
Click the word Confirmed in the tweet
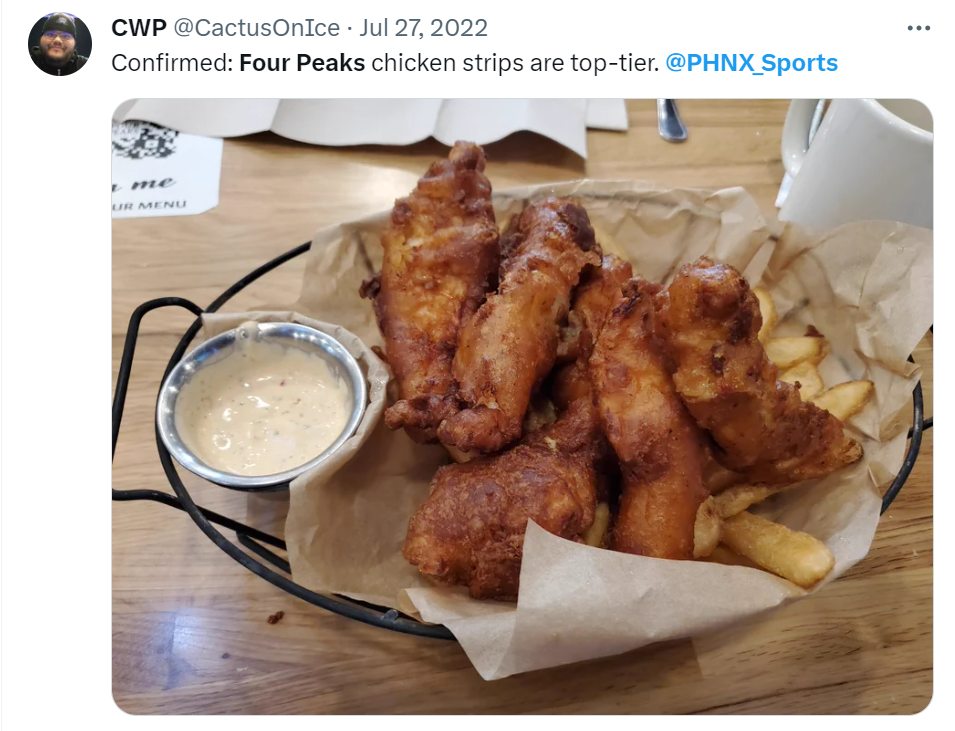(x=168, y=63)
